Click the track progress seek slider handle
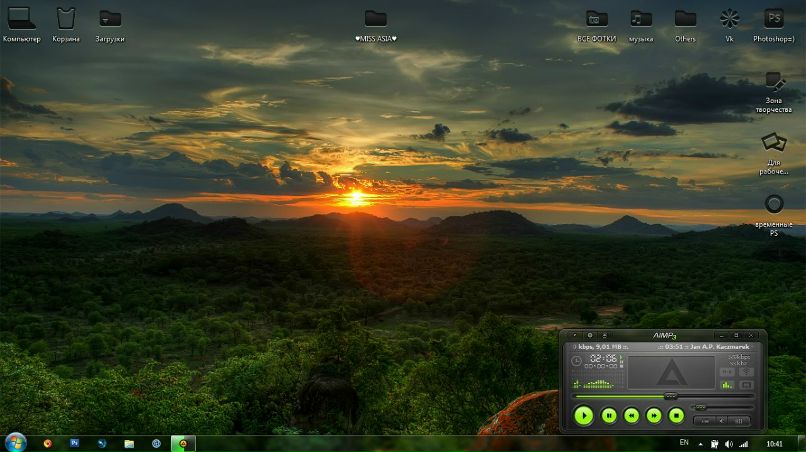 [671, 396]
